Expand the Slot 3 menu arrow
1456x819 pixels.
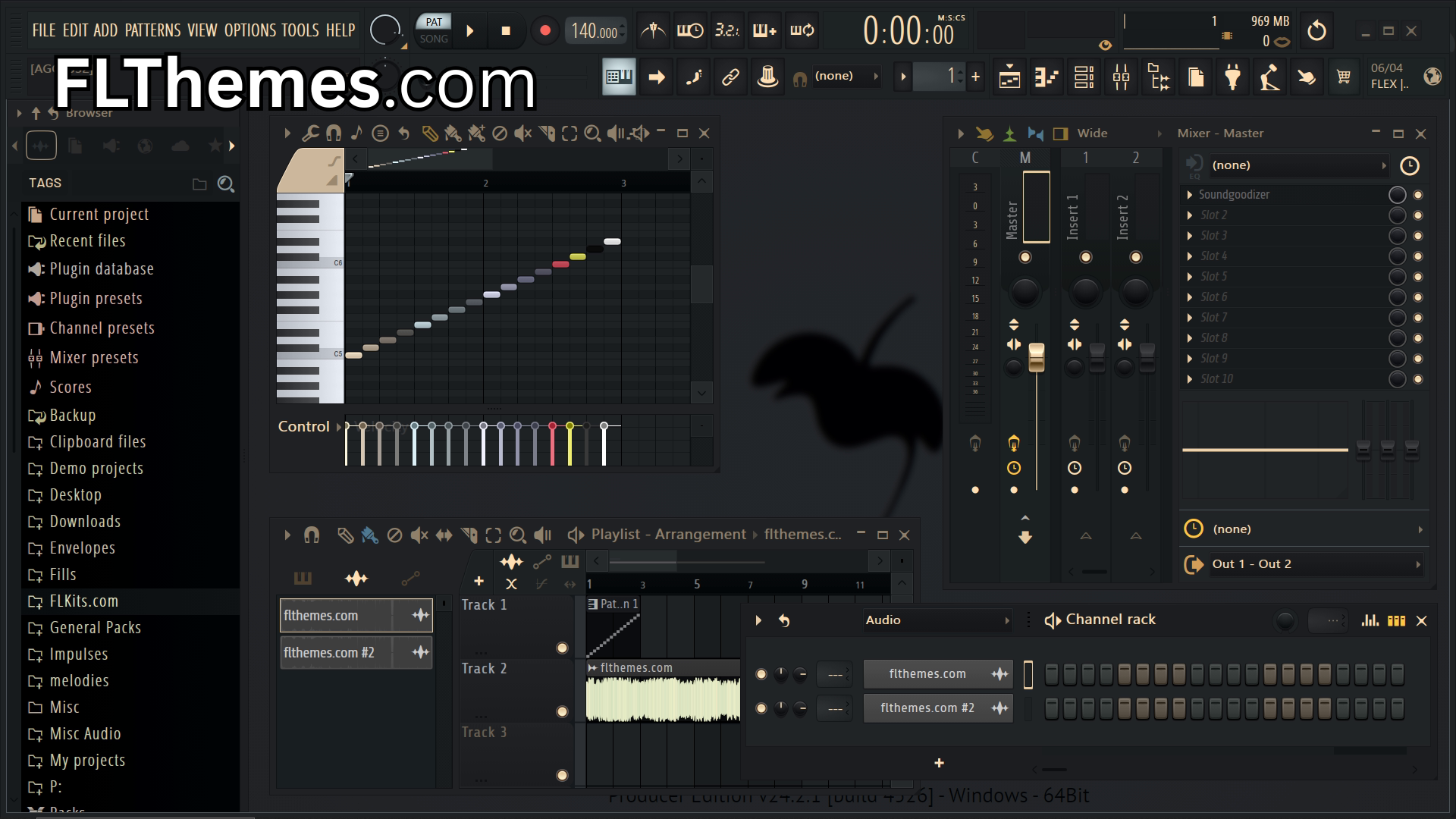[x=1190, y=236]
